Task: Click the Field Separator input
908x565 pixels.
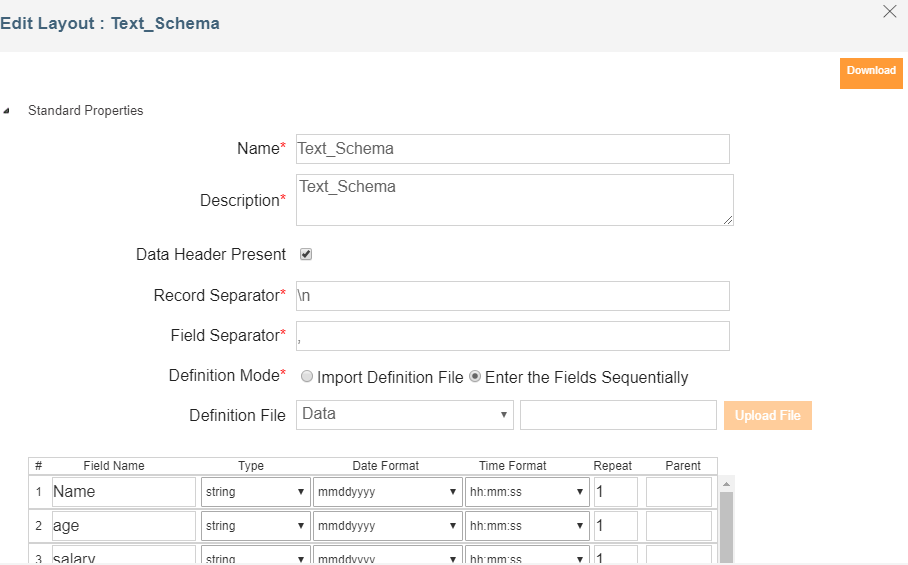Action: (x=513, y=336)
